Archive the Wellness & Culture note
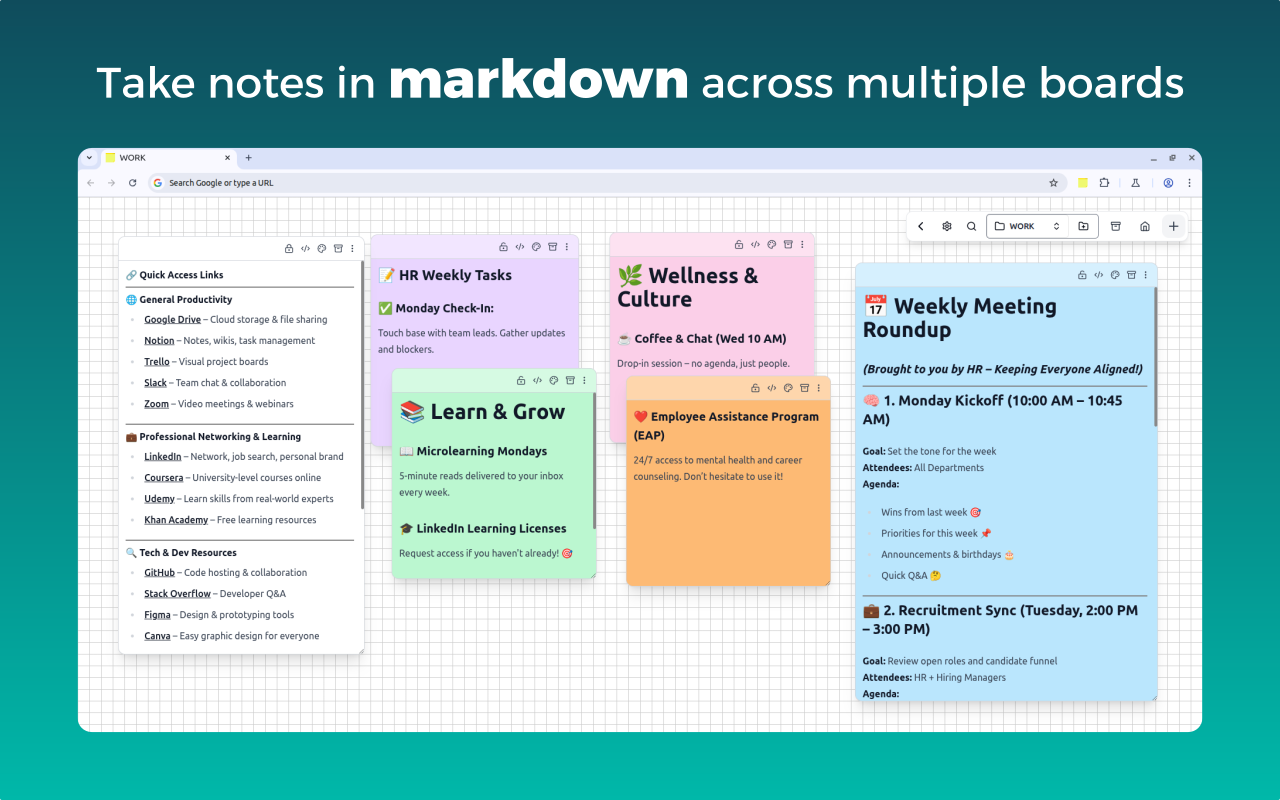 tap(787, 244)
